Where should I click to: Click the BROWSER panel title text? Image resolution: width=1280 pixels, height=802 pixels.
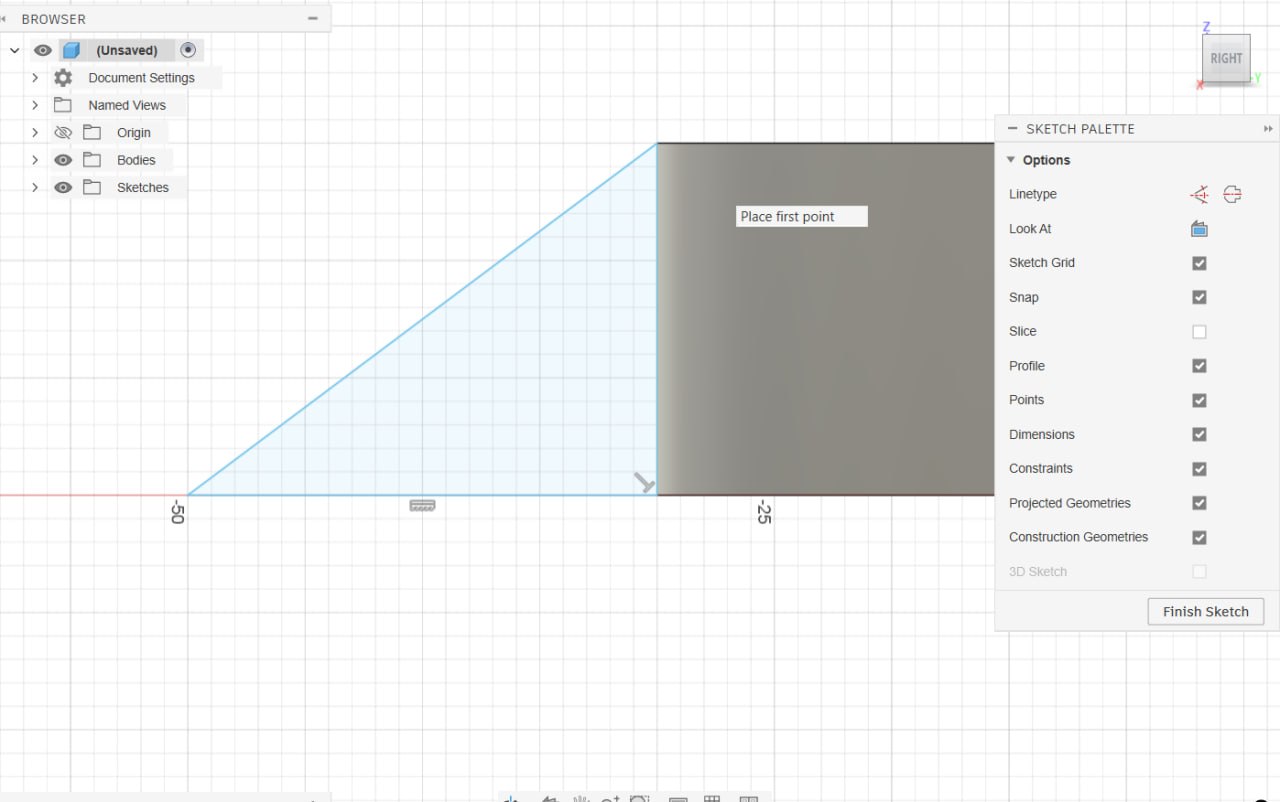click(53, 19)
